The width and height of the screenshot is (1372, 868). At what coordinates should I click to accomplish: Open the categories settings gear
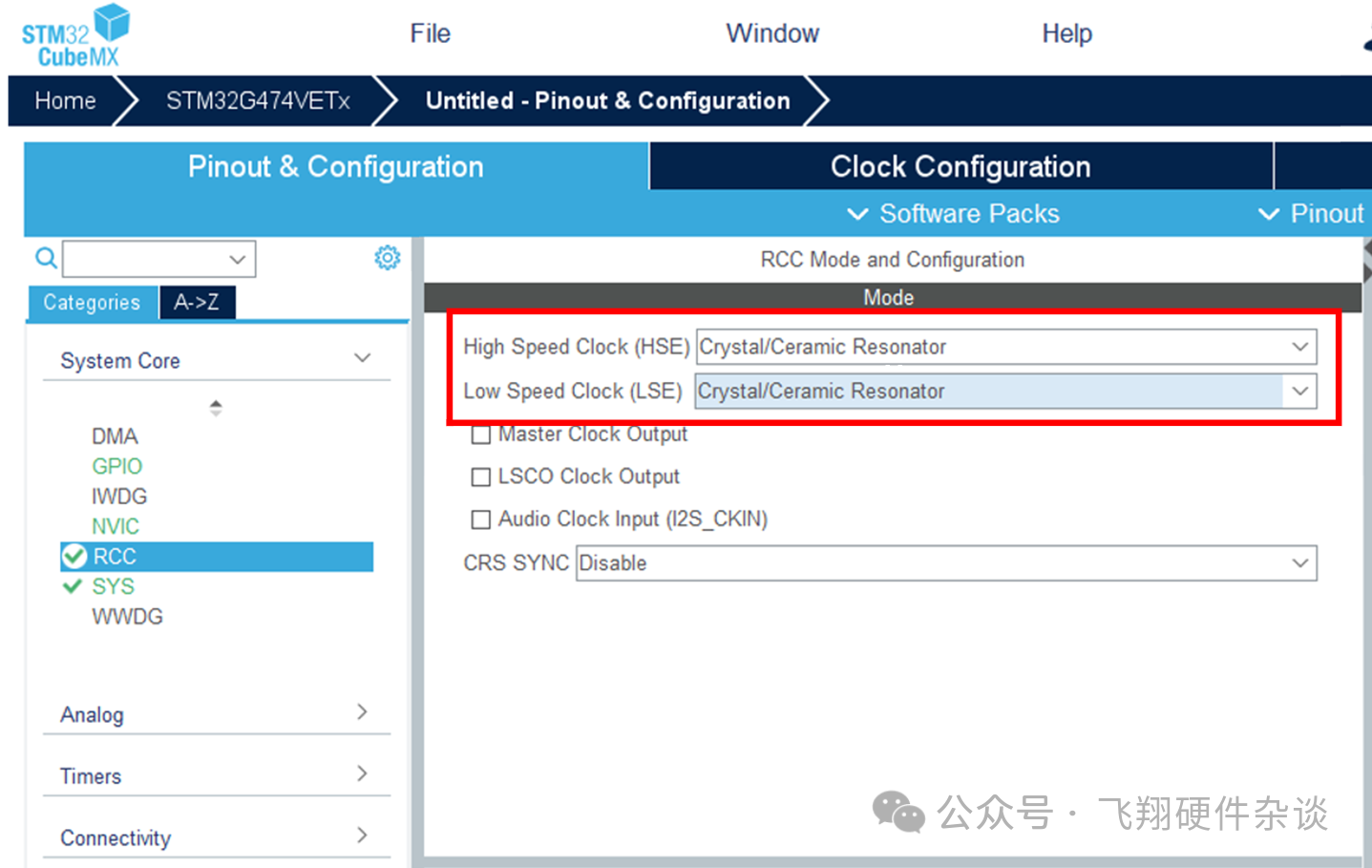[387, 258]
